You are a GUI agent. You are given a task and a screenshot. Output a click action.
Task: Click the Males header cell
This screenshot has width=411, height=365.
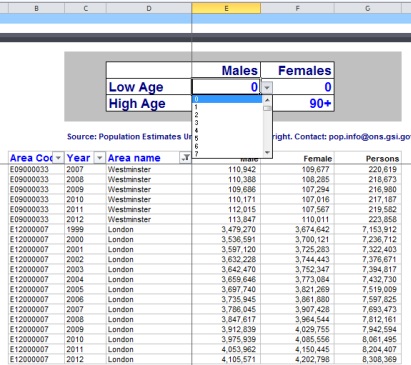pos(226,70)
